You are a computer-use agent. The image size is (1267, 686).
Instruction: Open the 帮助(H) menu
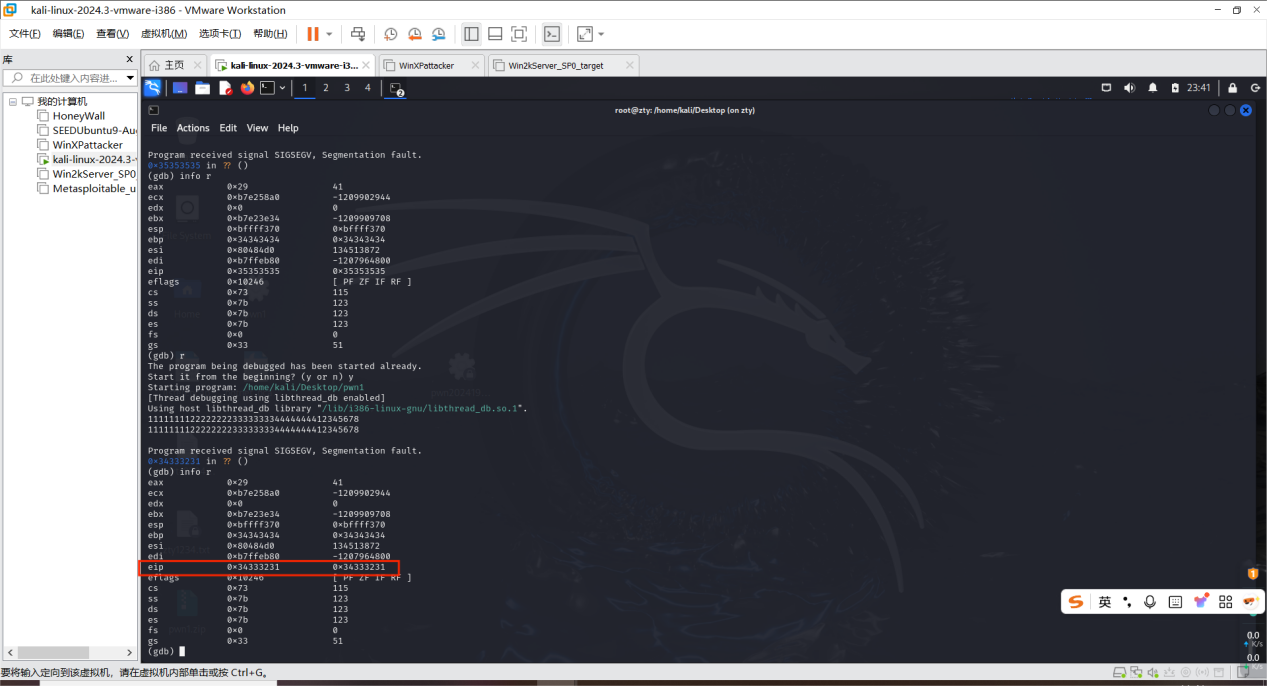pos(270,34)
